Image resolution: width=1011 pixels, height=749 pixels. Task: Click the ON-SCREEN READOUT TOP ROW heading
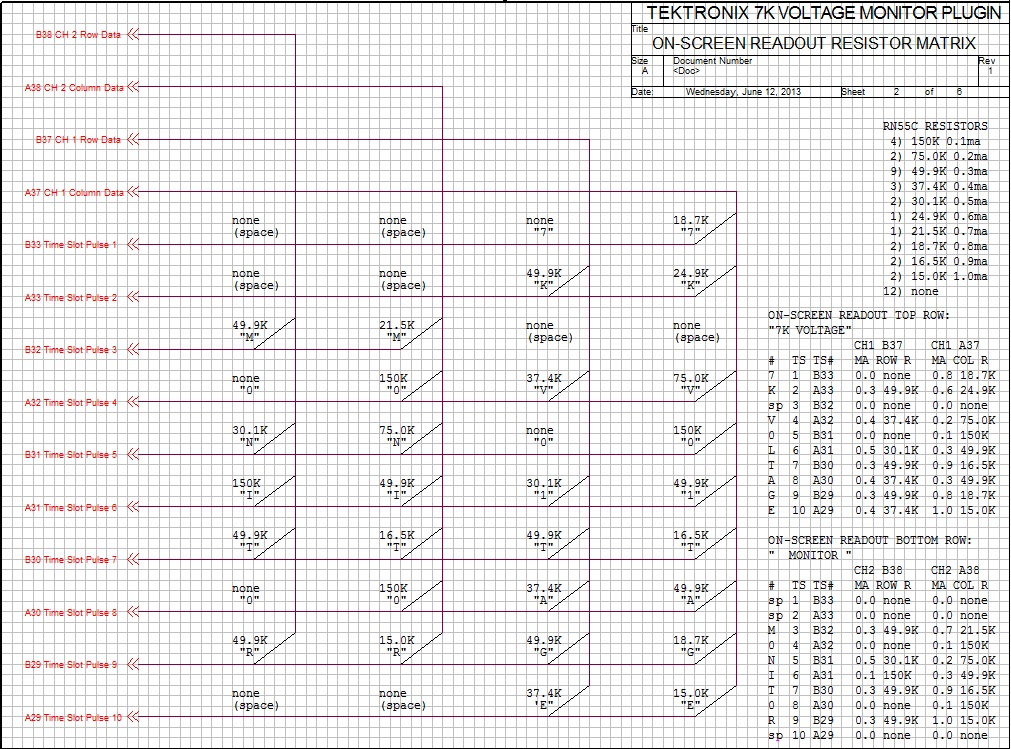click(x=858, y=315)
